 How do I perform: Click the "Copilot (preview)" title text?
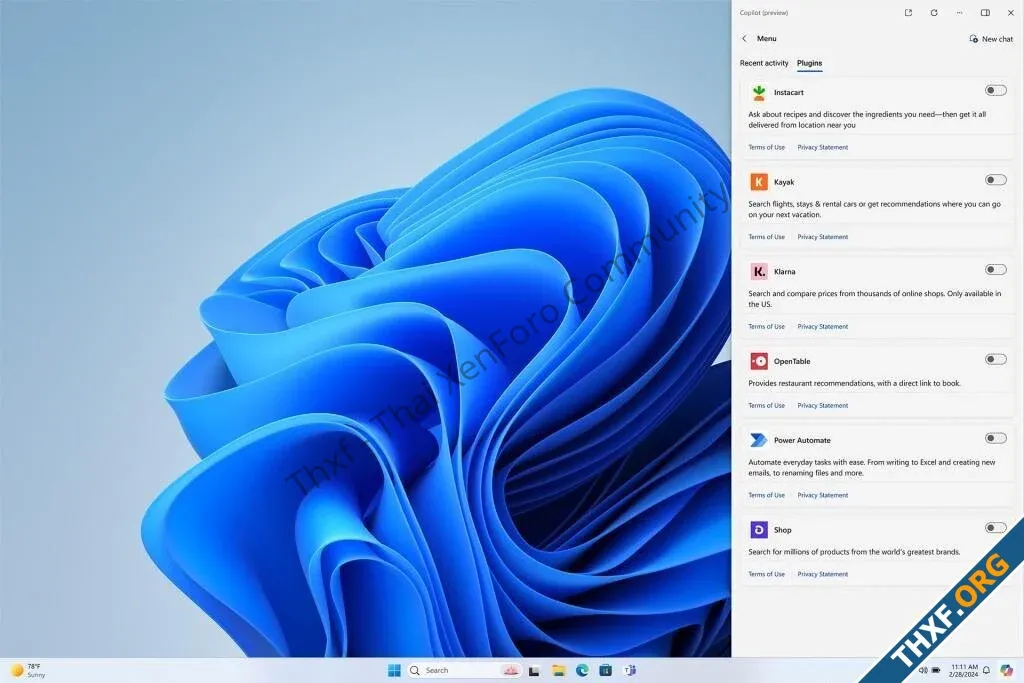click(x=763, y=12)
